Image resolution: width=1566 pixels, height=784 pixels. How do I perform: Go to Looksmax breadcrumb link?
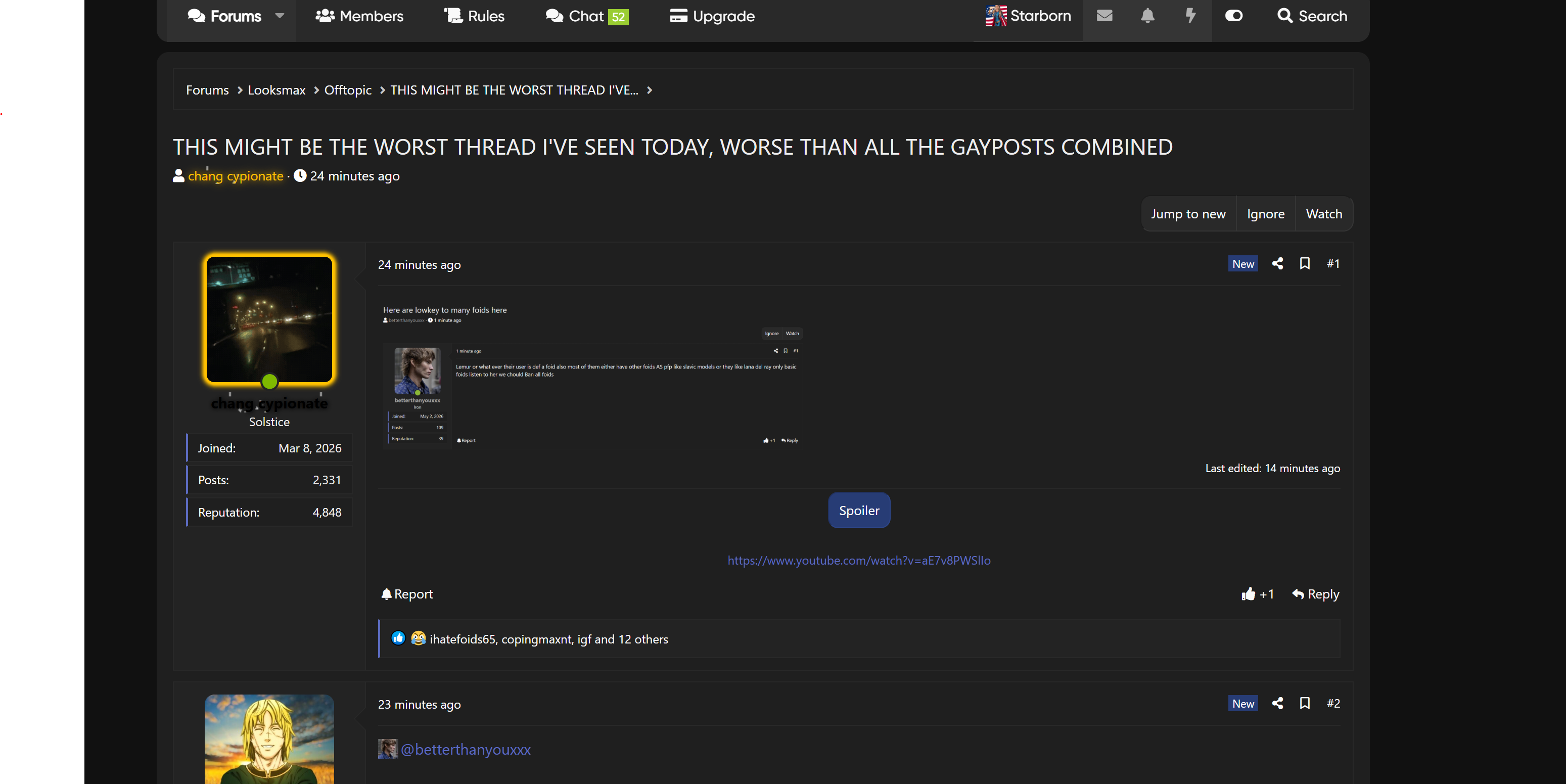277,90
